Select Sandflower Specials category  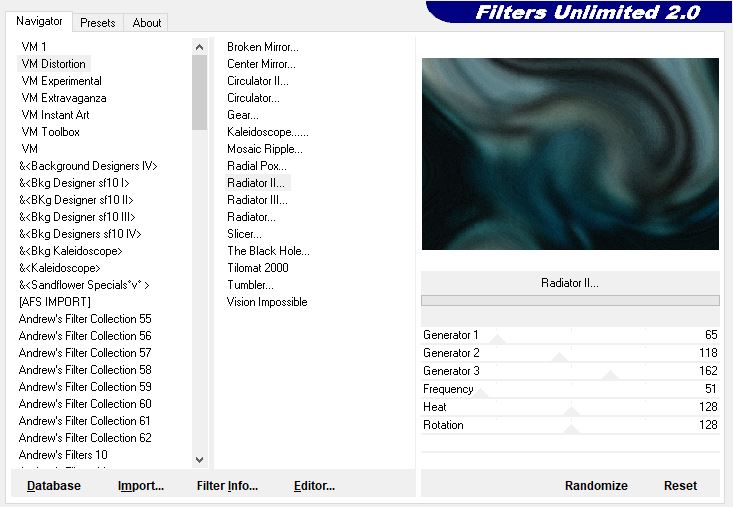pyautogui.click(x=84, y=285)
